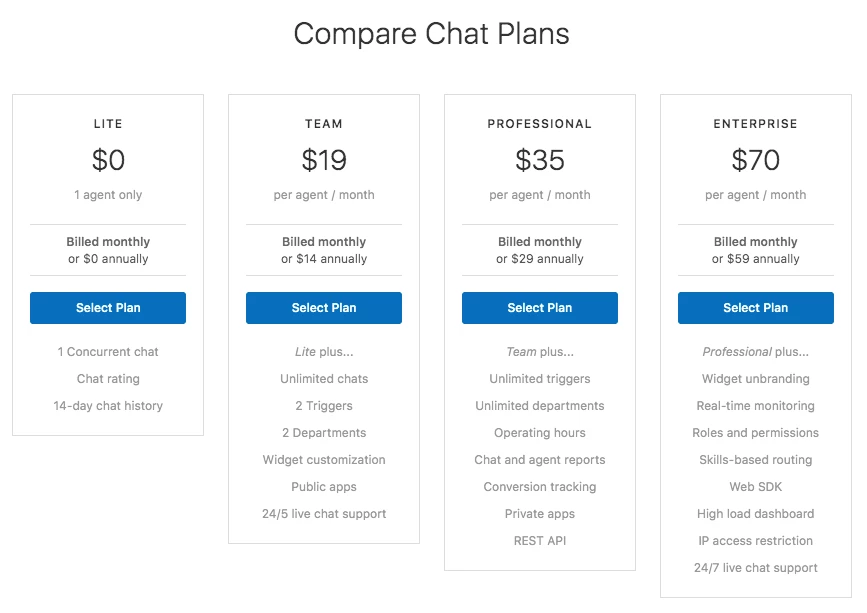This screenshot has height=613, width=867.
Task: Click 'Unlimited chats' in Team plan
Action: tap(324, 379)
